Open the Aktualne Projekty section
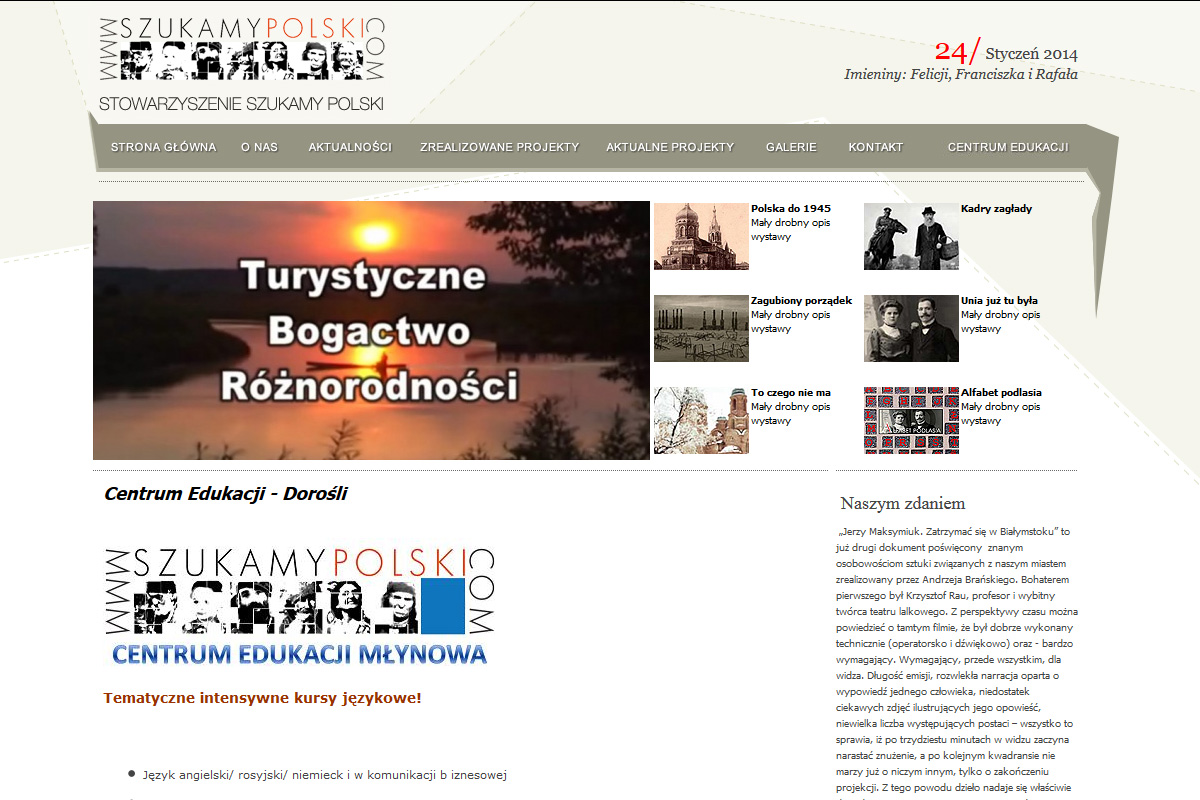 [x=669, y=147]
